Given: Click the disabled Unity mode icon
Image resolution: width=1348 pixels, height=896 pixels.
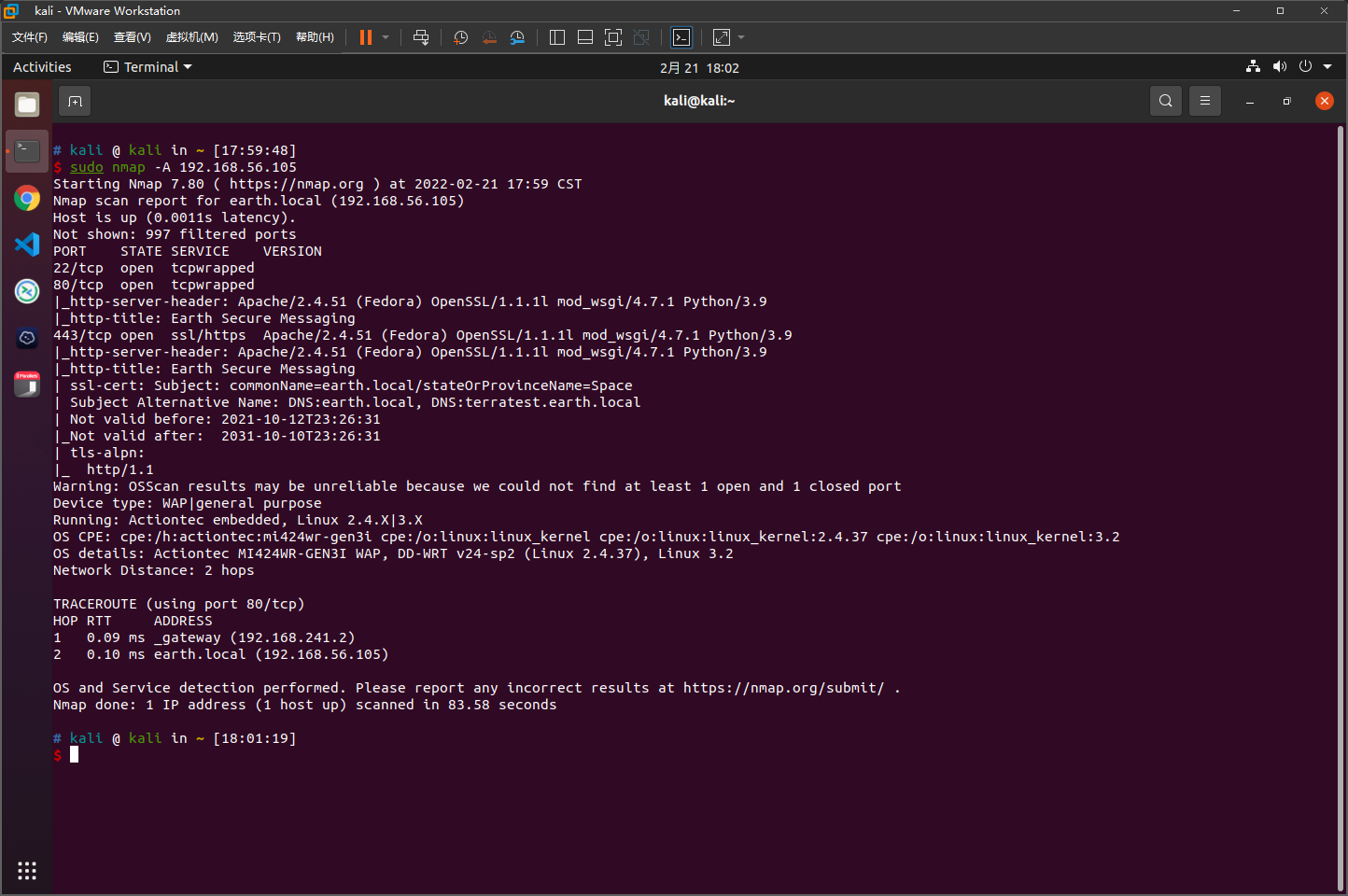Looking at the screenshot, I should (641, 37).
